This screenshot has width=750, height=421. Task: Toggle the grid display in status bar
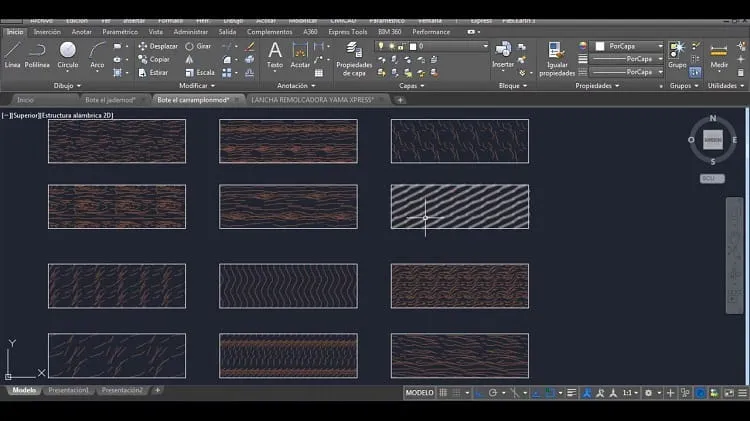(x=443, y=393)
